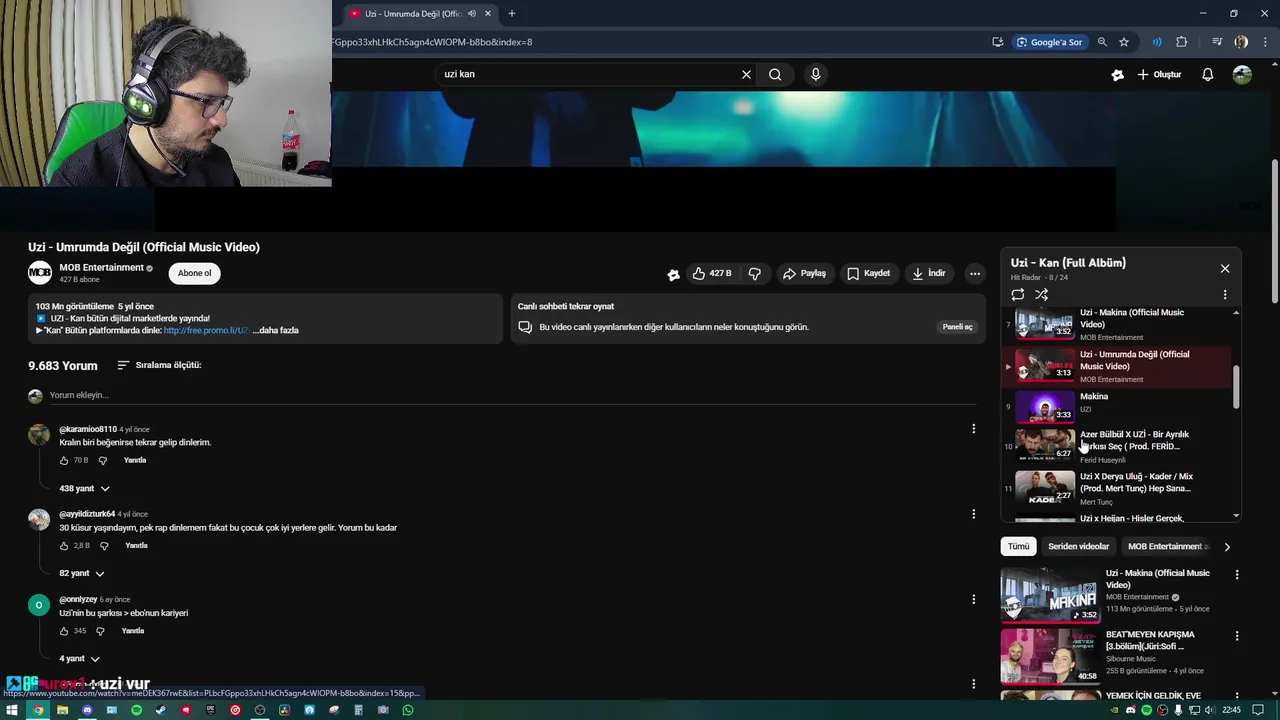Like the @ayyildizturk64 comment
The width and height of the screenshot is (1280, 720).
tap(64, 546)
